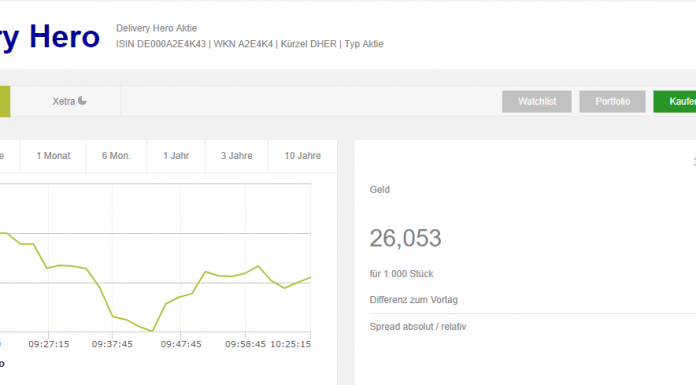Click the Geld price value 26,053
This screenshot has width=696, height=385.
(405, 238)
